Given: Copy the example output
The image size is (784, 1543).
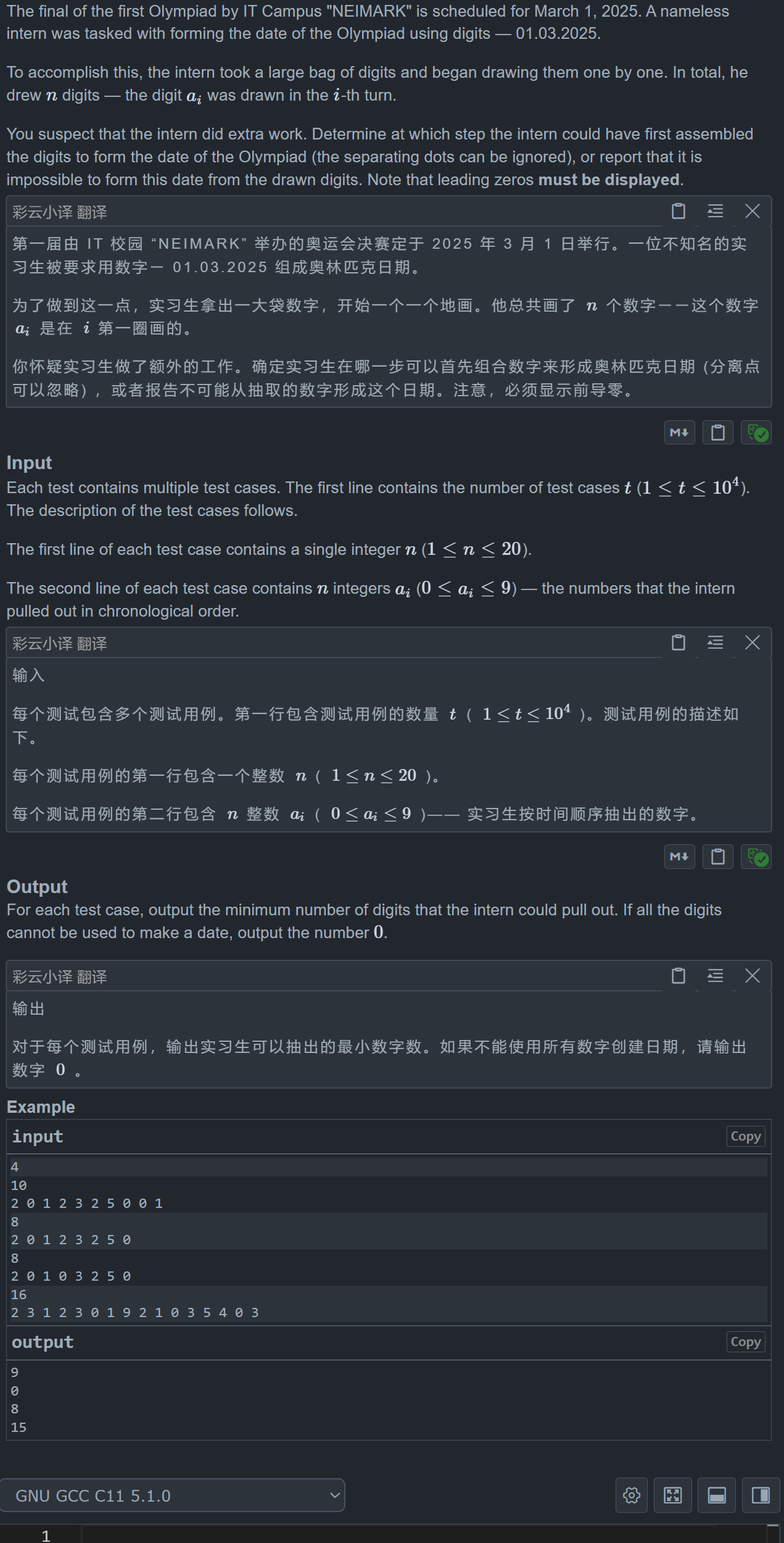Looking at the screenshot, I should click(745, 1342).
